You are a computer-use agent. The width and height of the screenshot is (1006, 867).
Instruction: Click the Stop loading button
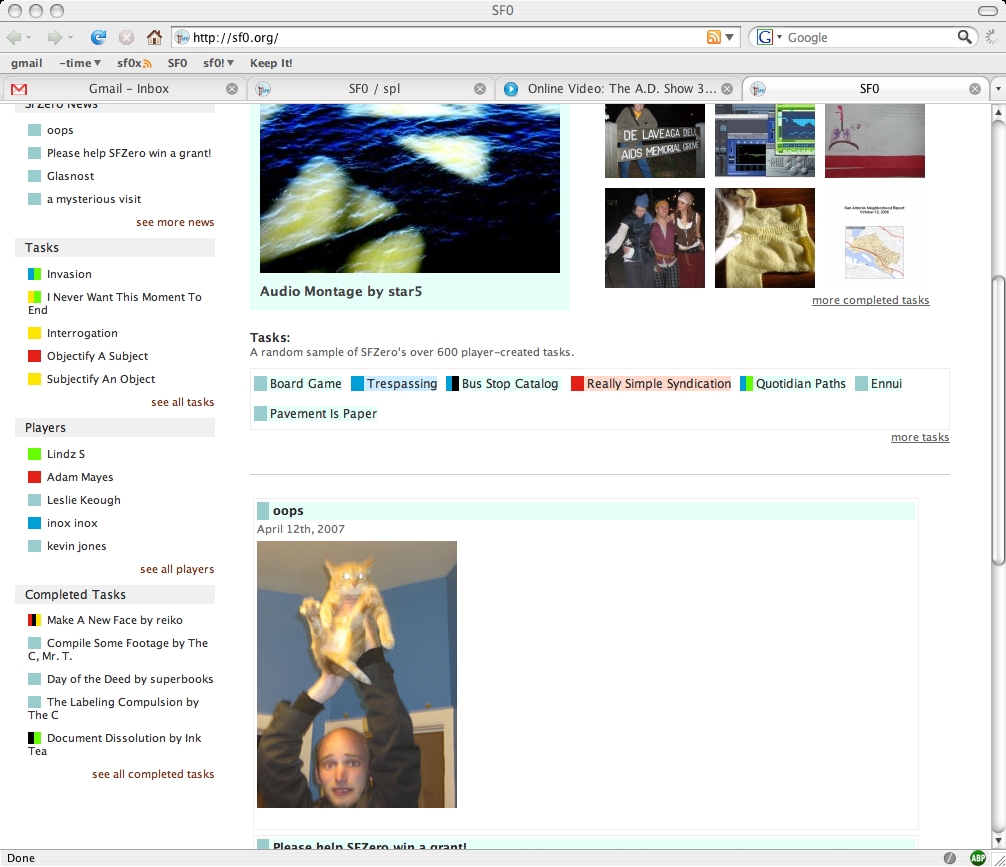coord(126,37)
